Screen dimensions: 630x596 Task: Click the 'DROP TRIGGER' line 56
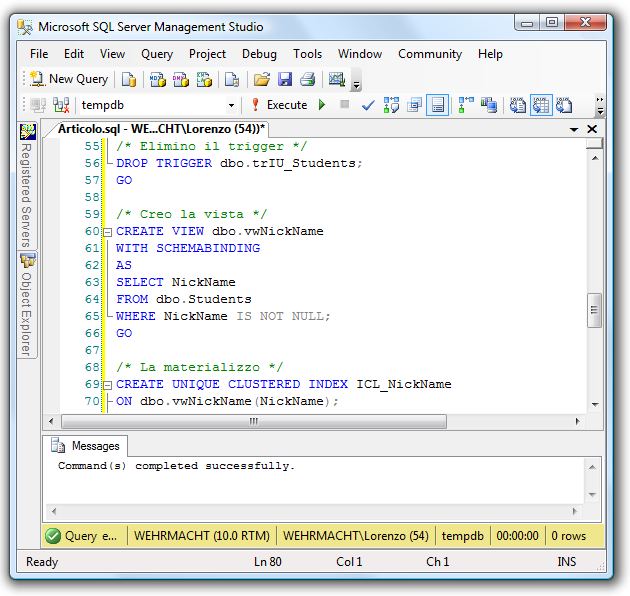pos(164,163)
